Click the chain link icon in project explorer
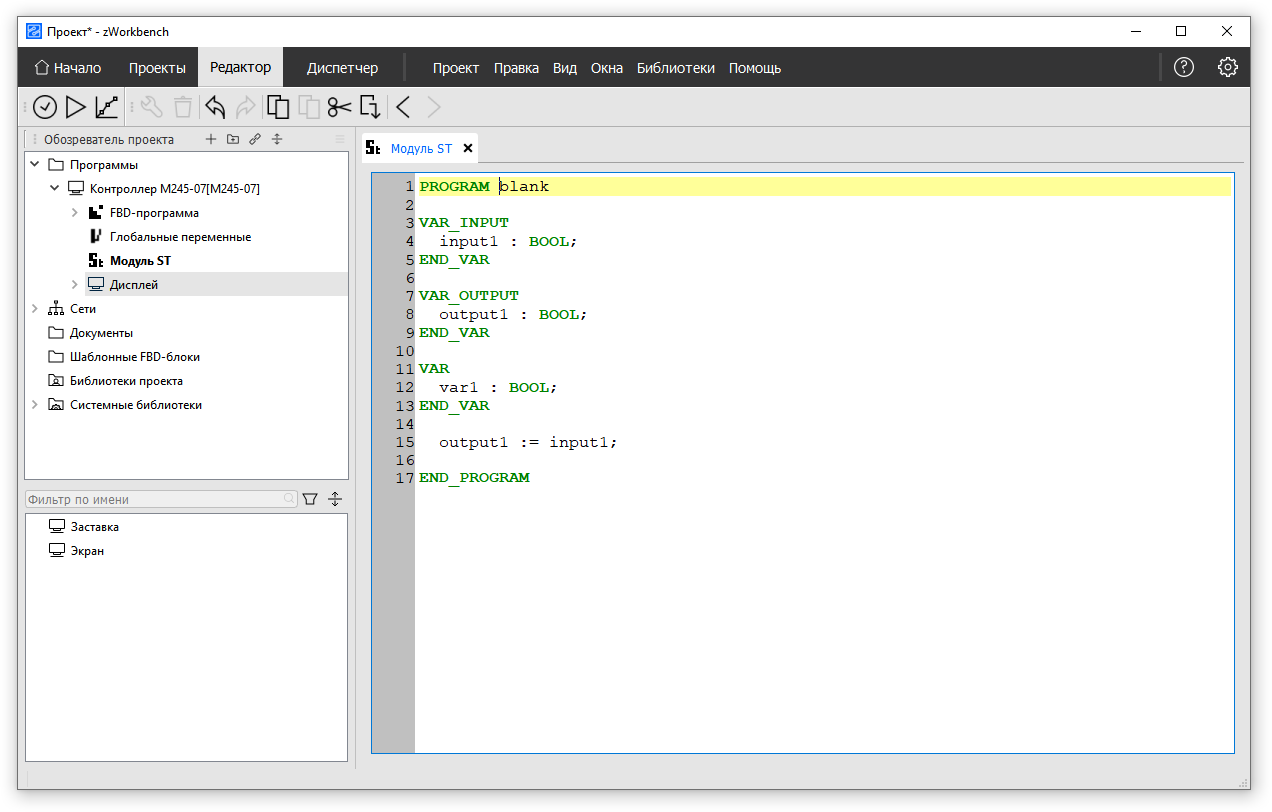Screen dimensions: 1272x812 tap(255, 140)
